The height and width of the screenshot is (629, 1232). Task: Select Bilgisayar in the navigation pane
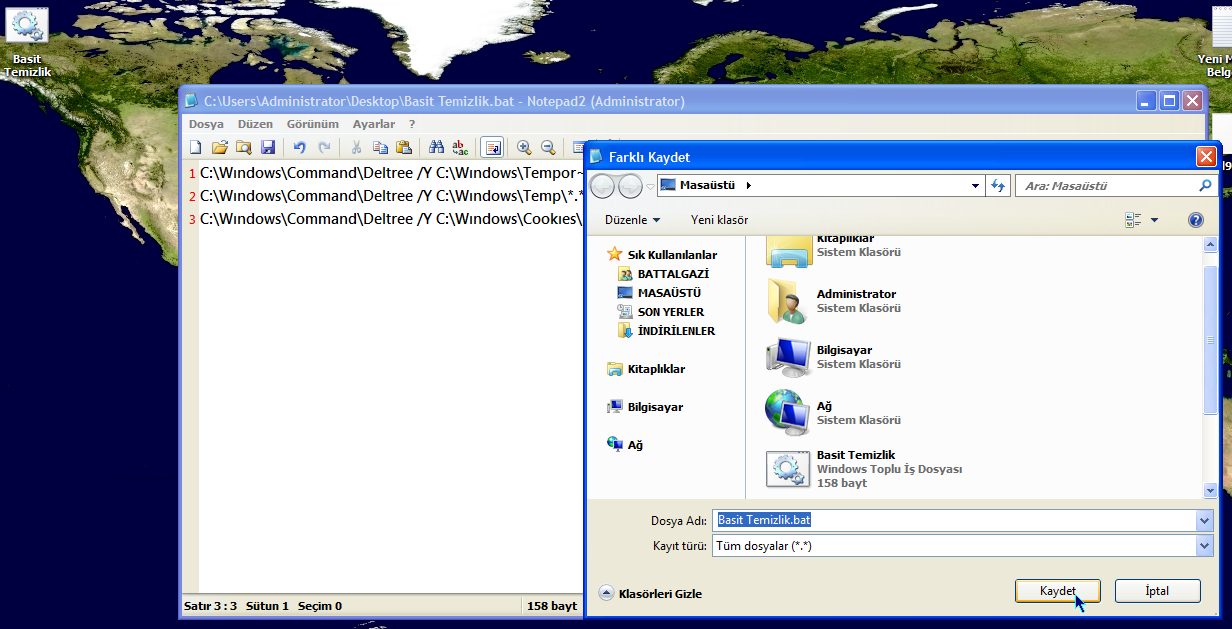(645, 407)
